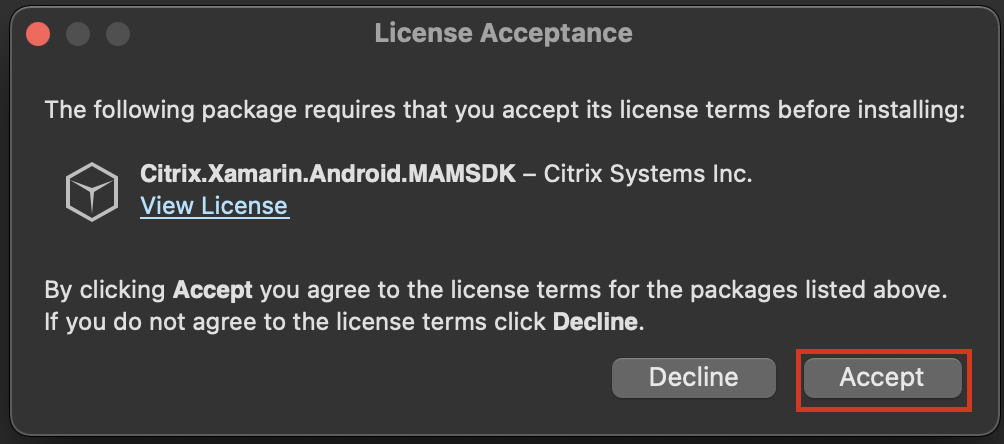This screenshot has height=444, width=1004.
Task: Click the package cube icon
Action: pos(92,190)
